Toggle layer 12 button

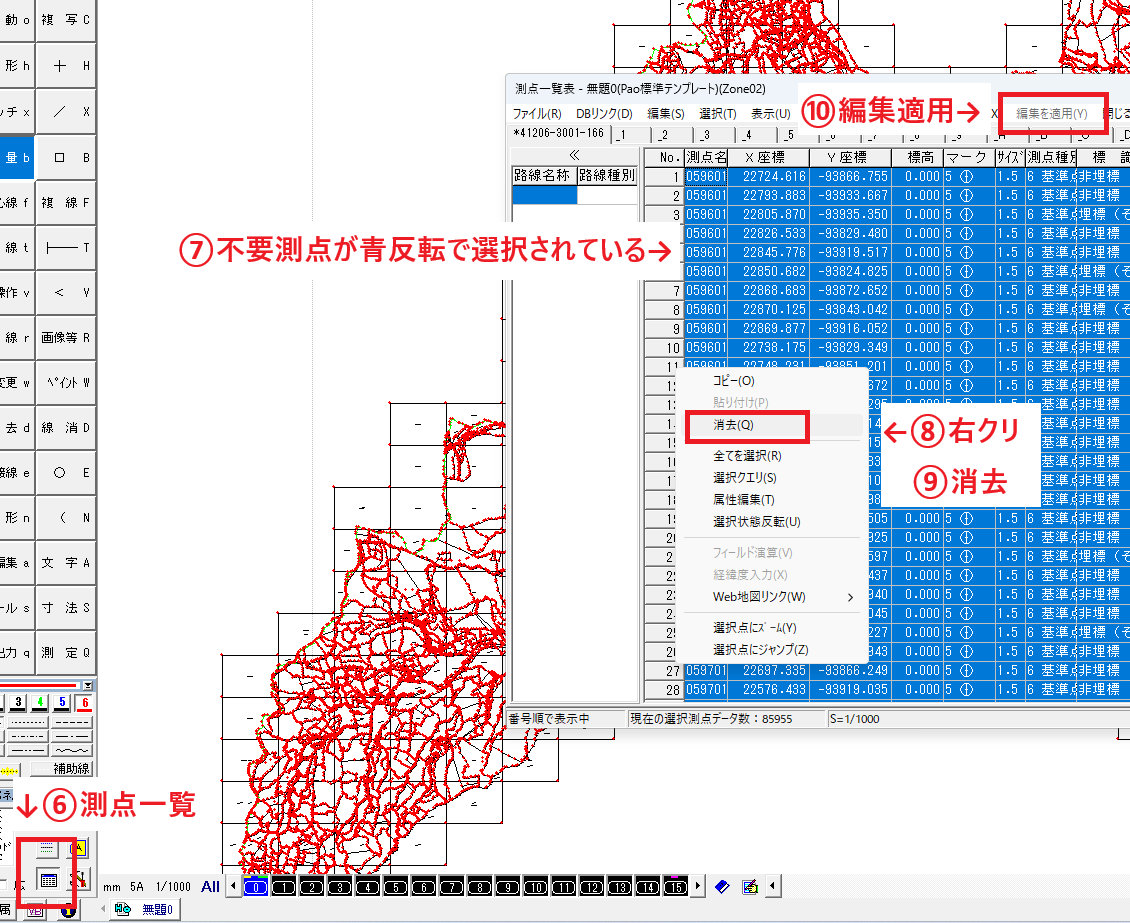click(592, 887)
